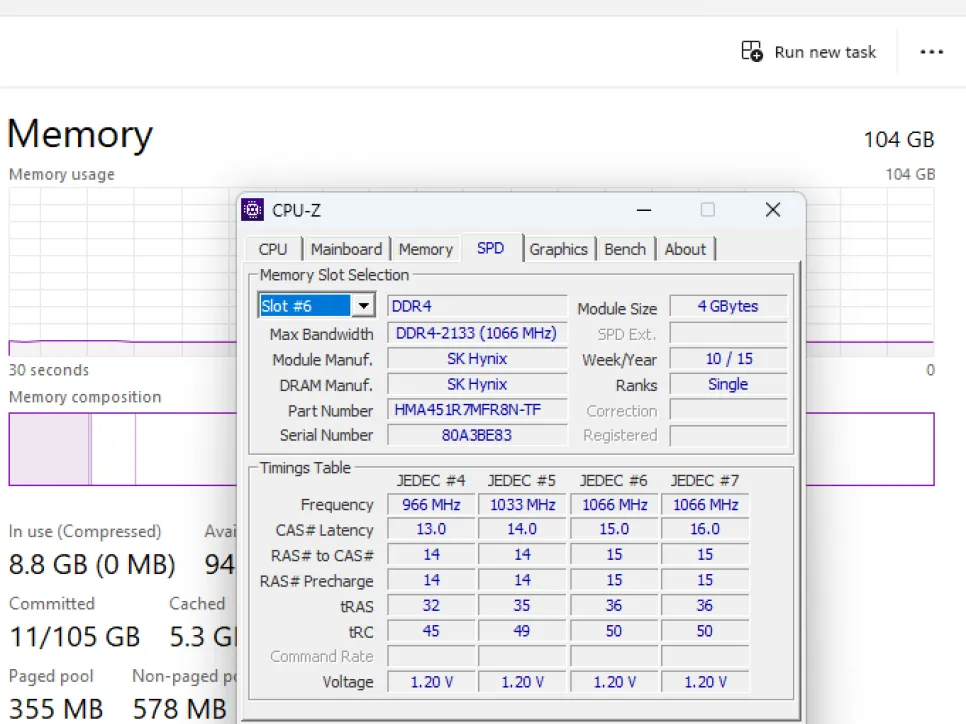Image resolution: width=966 pixels, height=724 pixels.
Task: View the About tab
Action: (x=685, y=249)
